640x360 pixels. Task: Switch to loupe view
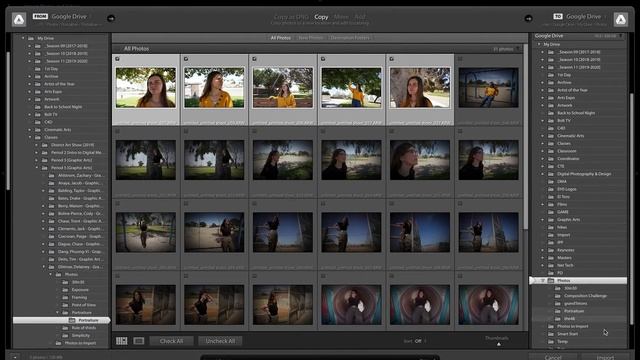(x=139, y=341)
